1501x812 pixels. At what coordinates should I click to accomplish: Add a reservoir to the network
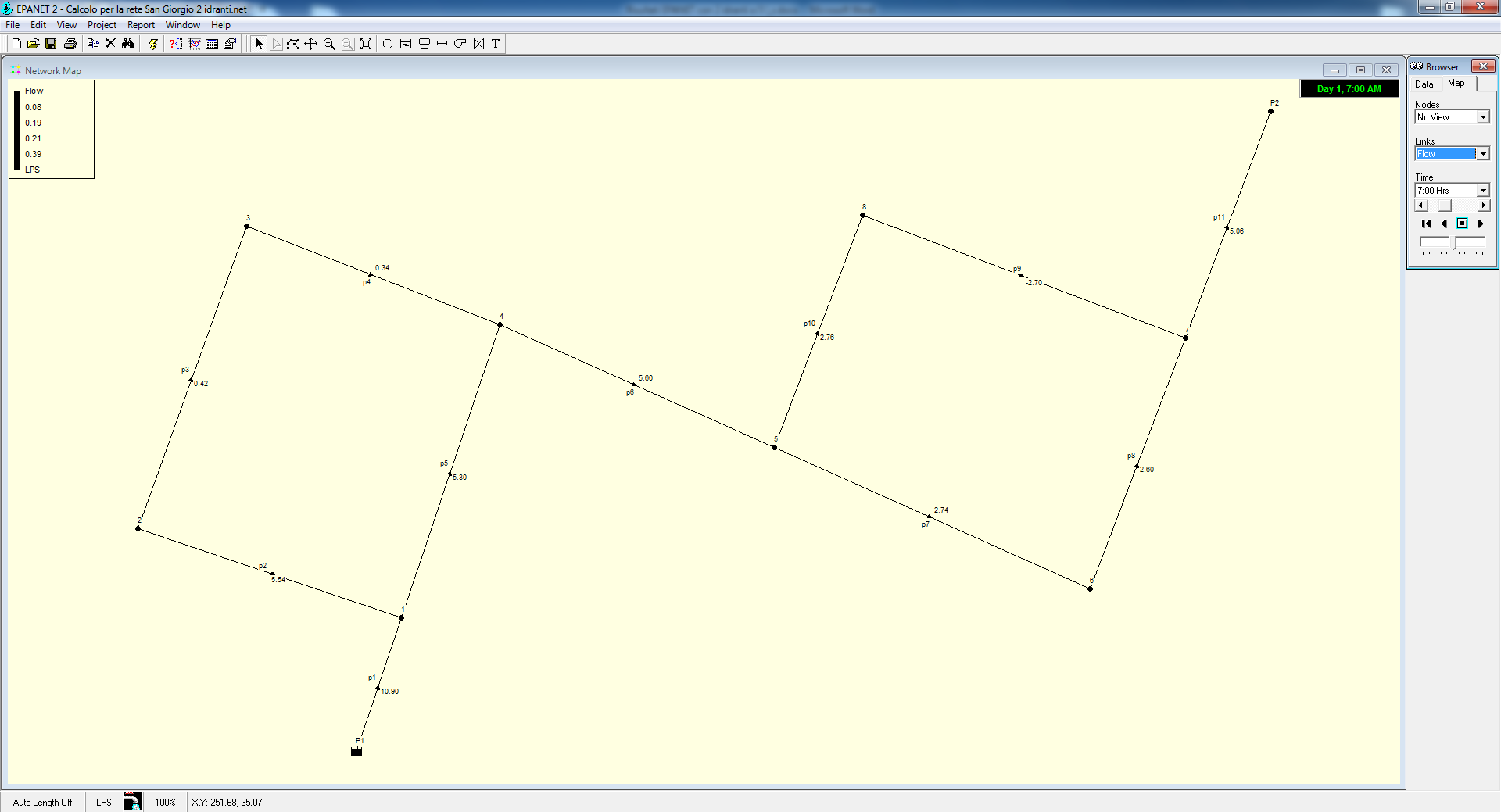point(406,44)
